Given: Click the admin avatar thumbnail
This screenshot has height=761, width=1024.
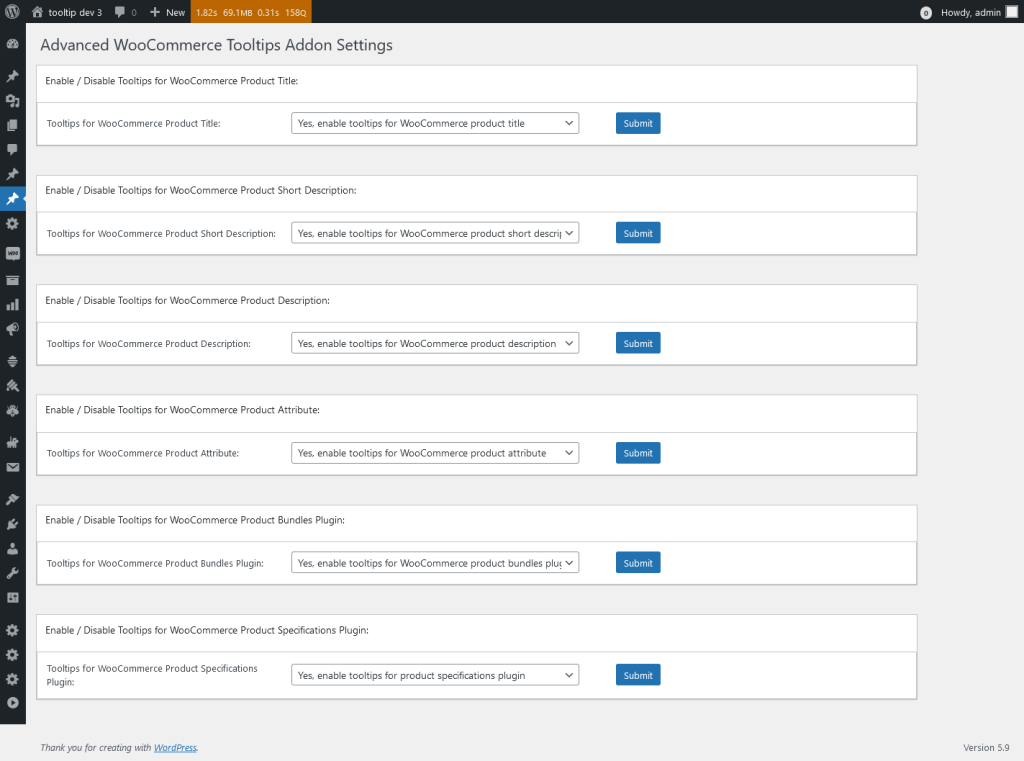Looking at the screenshot, I should (1012, 12).
